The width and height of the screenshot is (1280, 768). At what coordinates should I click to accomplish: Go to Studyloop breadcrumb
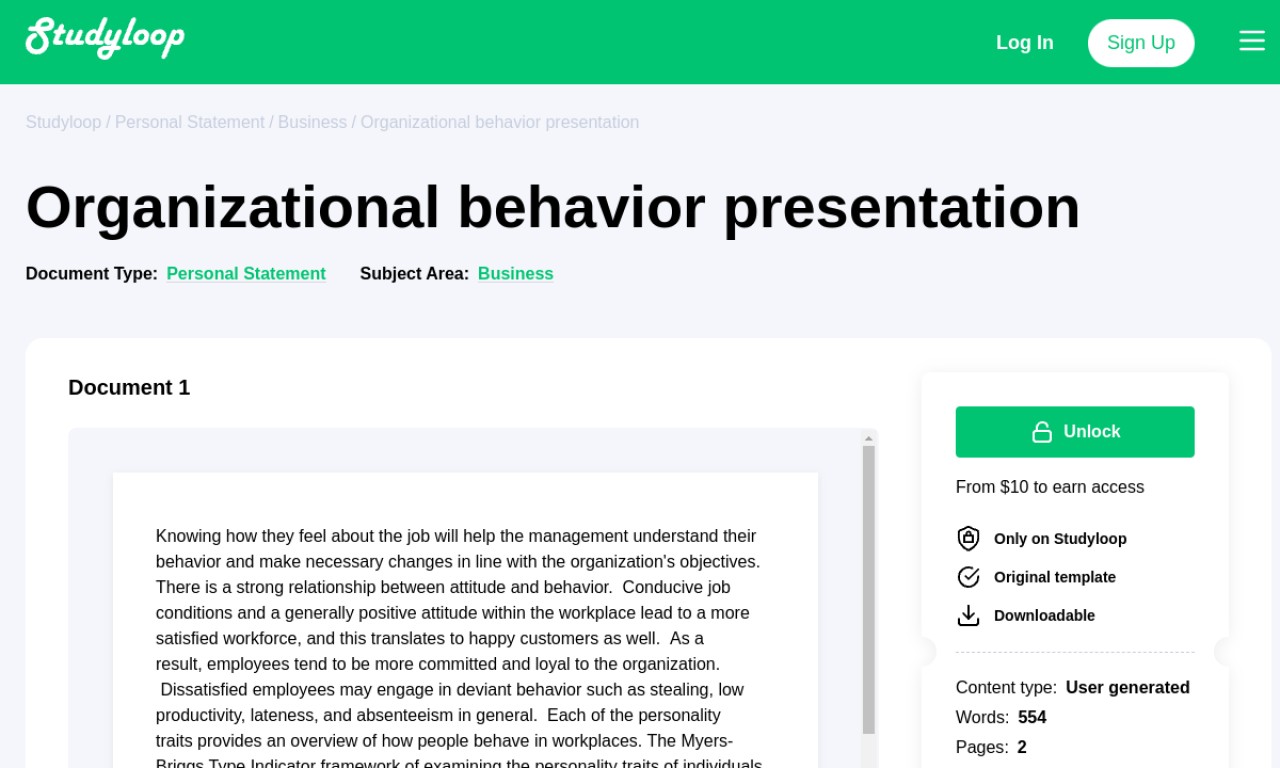click(63, 122)
